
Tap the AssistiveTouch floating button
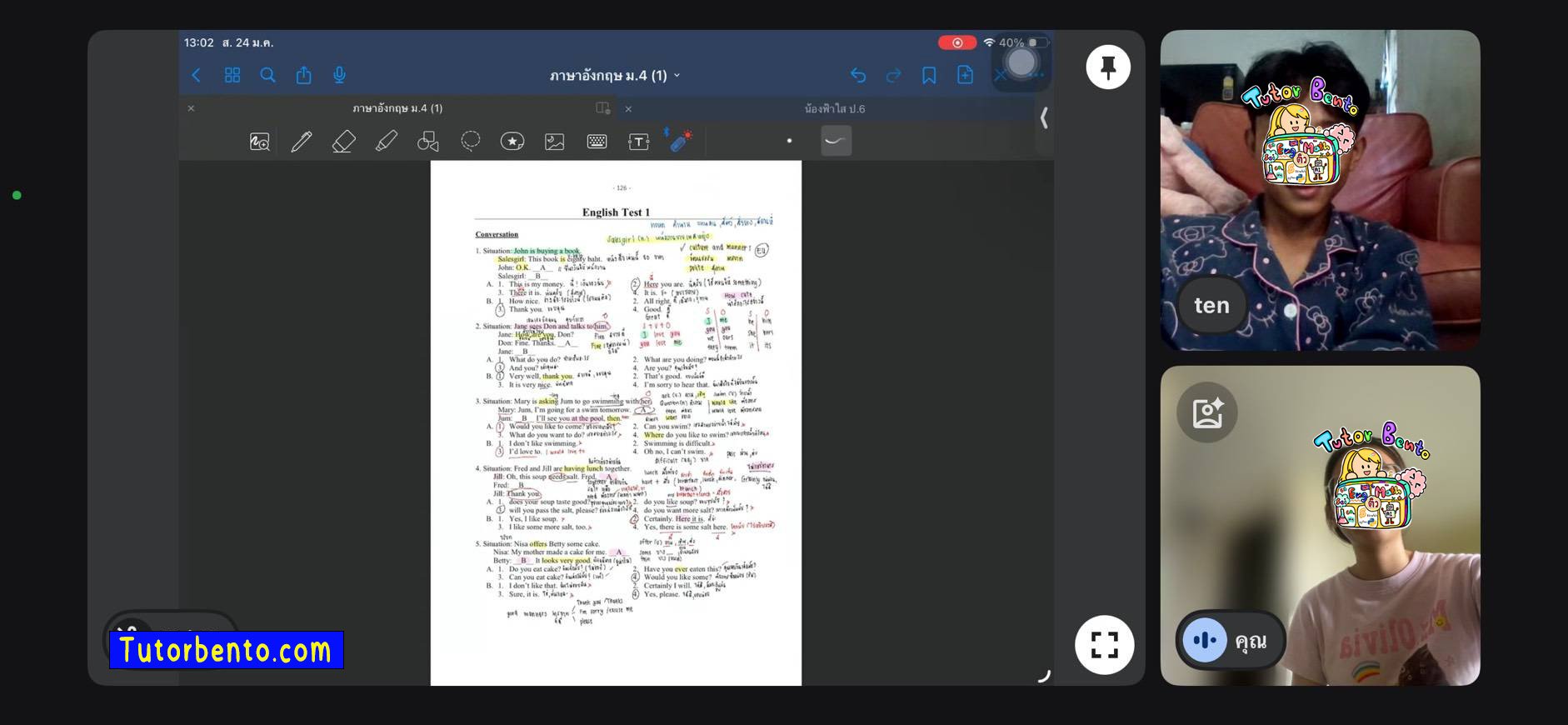pos(1021,62)
